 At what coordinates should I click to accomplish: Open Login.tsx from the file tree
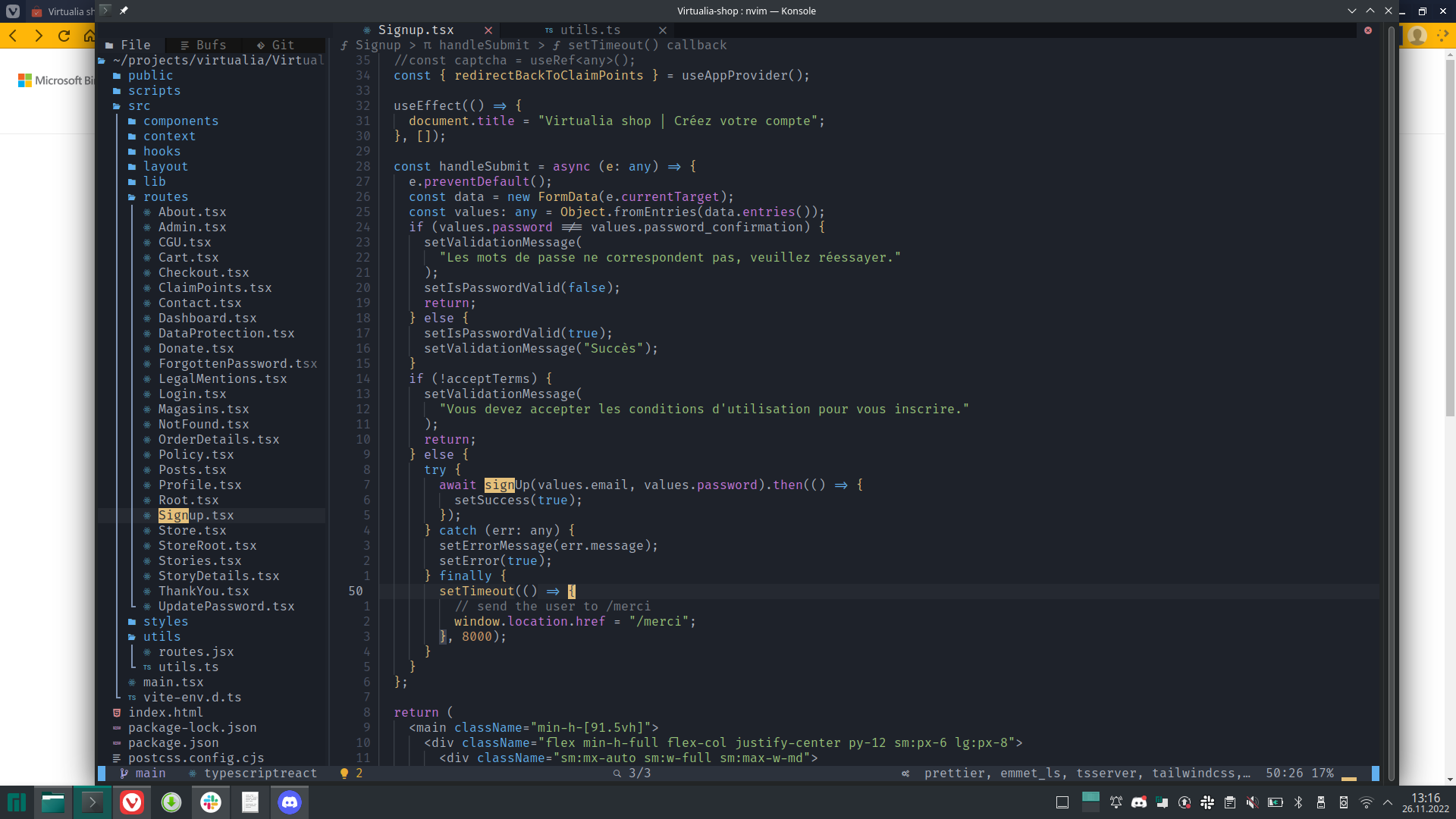[x=192, y=394]
